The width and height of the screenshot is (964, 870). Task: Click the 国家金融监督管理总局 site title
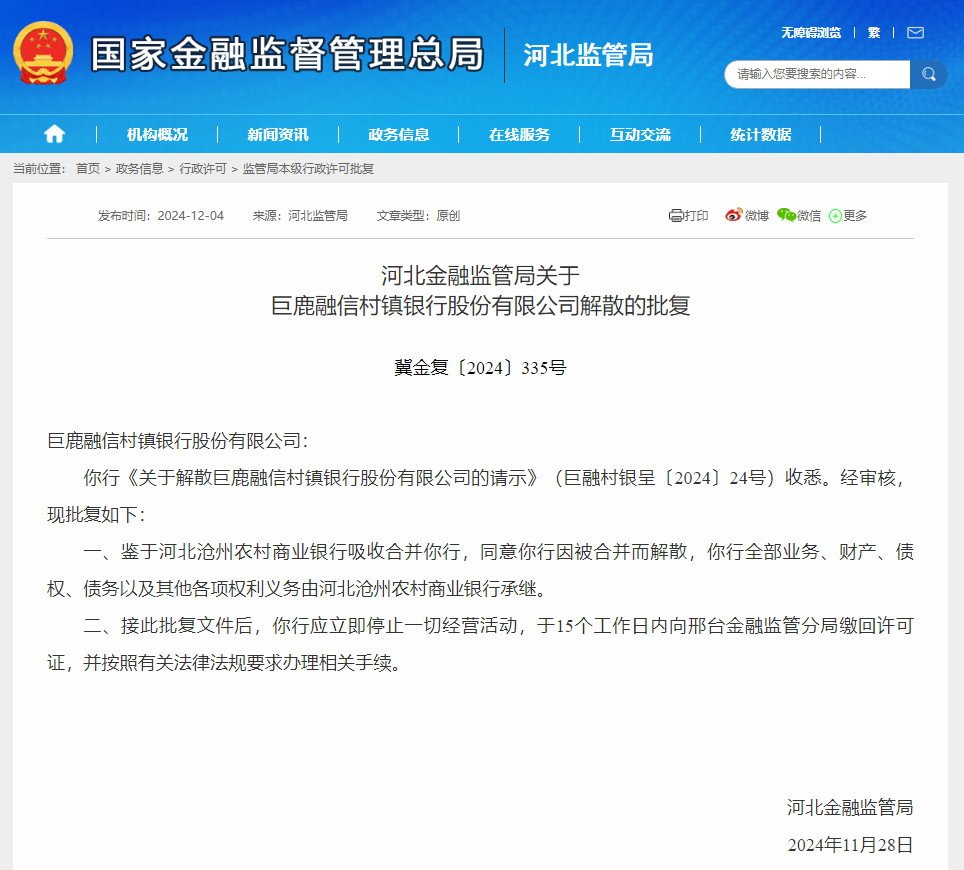click(288, 54)
